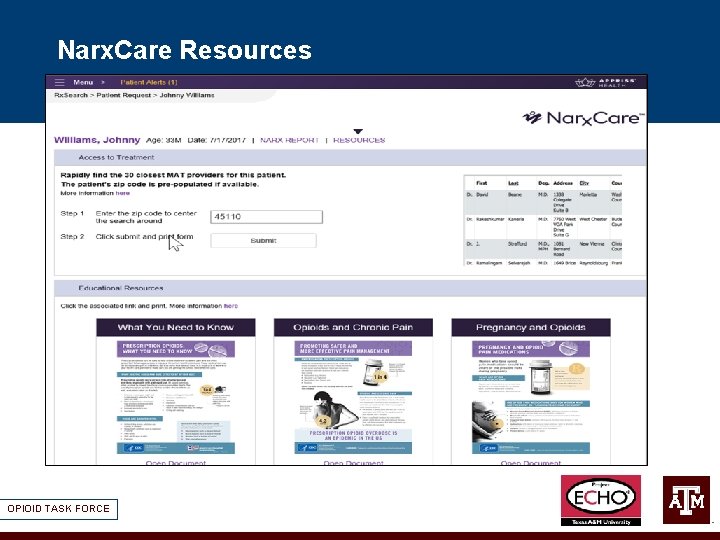Image resolution: width=720 pixels, height=540 pixels.
Task: Open the hamburger menu icon
Action: tap(60, 83)
